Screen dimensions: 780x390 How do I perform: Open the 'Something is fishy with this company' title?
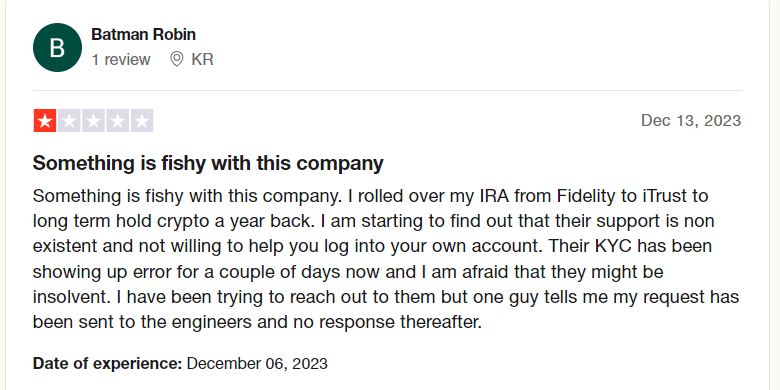click(208, 163)
